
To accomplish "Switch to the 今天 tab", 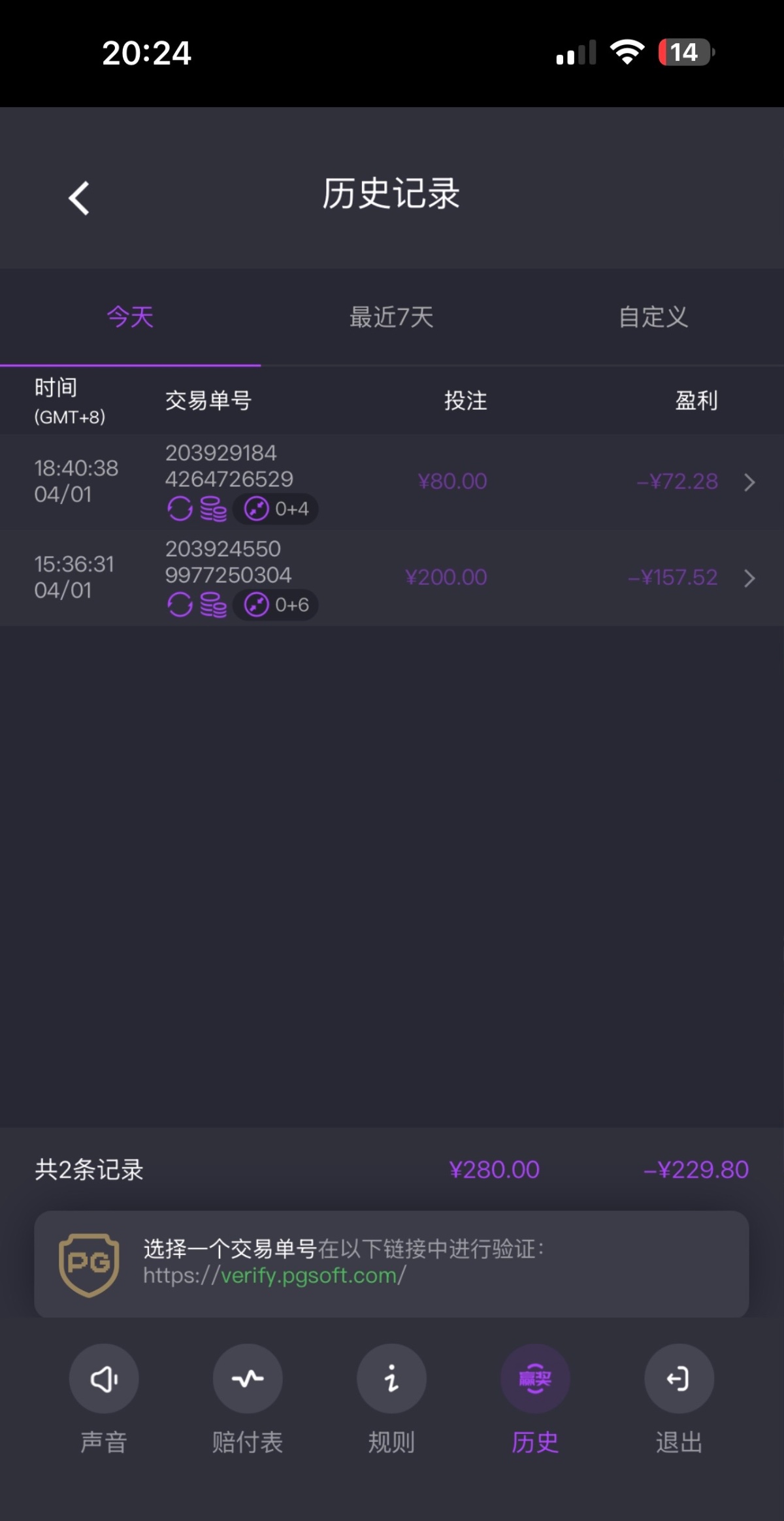I will click(130, 317).
